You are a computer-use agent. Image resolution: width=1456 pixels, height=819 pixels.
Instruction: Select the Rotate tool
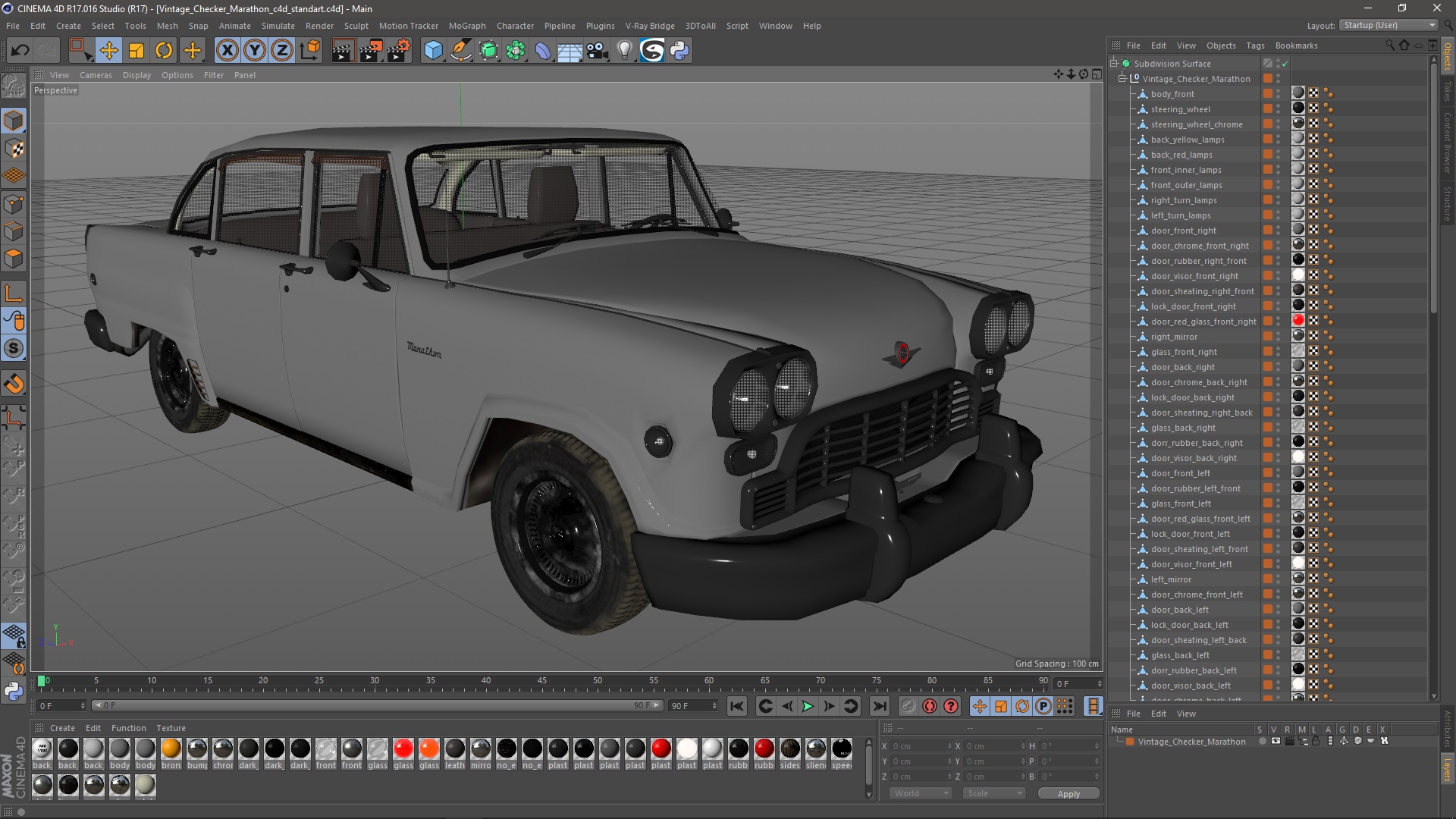click(x=164, y=51)
